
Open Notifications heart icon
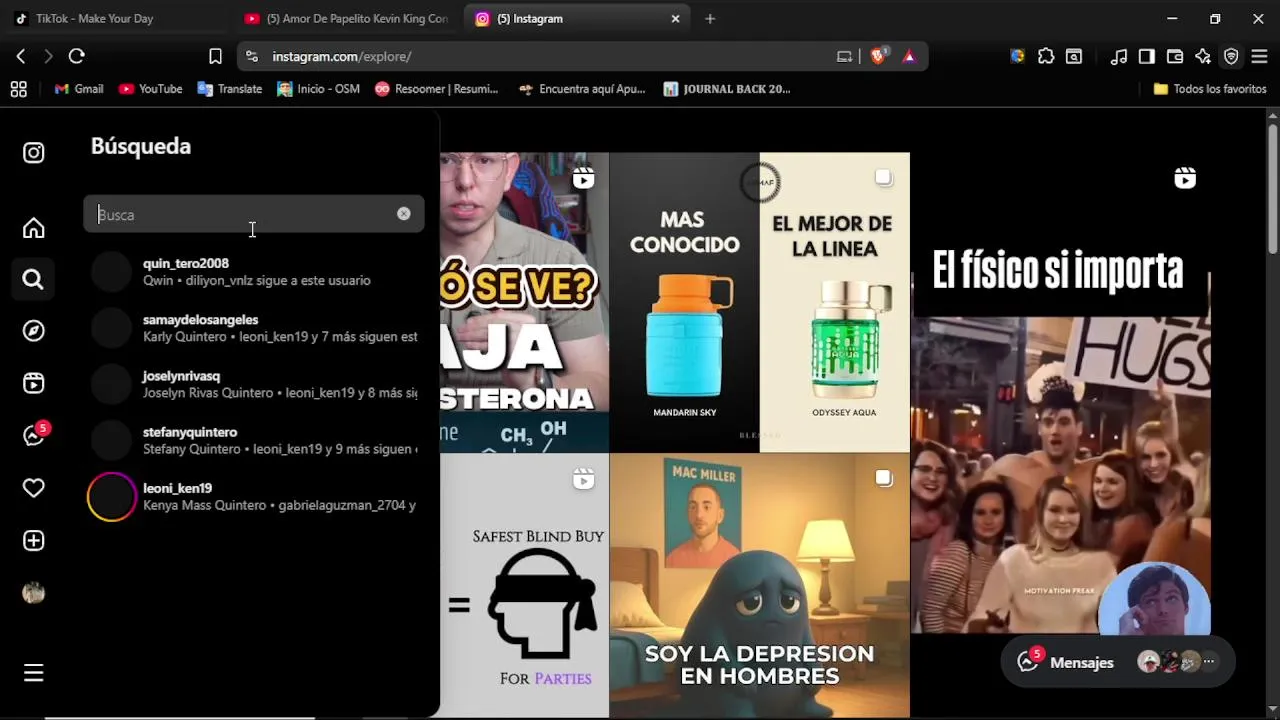[x=34, y=488]
